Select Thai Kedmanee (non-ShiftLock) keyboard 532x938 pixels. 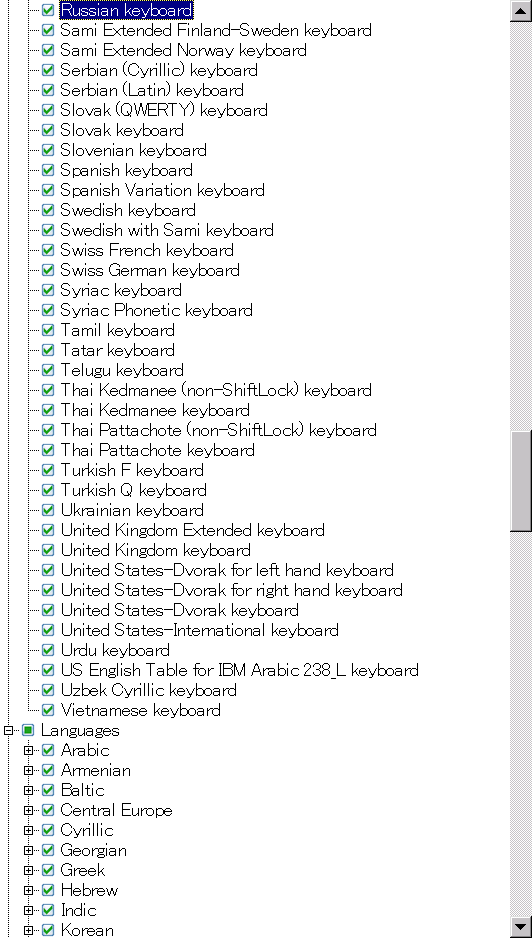click(x=216, y=391)
